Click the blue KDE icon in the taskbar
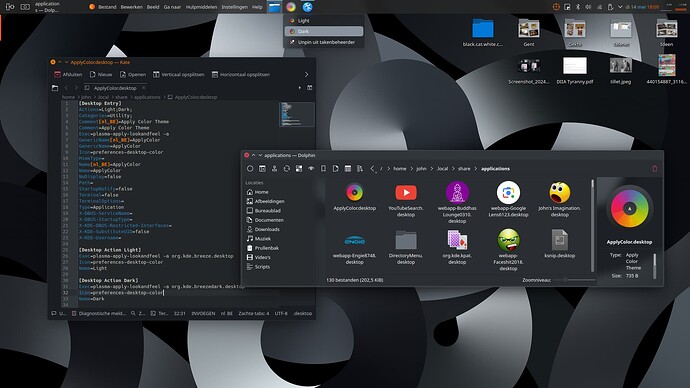Viewport: 690px width, 388px height. tap(308, 7)
